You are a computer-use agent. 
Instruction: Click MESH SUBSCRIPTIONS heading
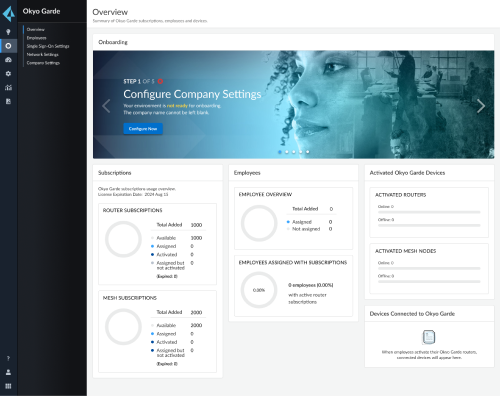click(x=130, y=298)
